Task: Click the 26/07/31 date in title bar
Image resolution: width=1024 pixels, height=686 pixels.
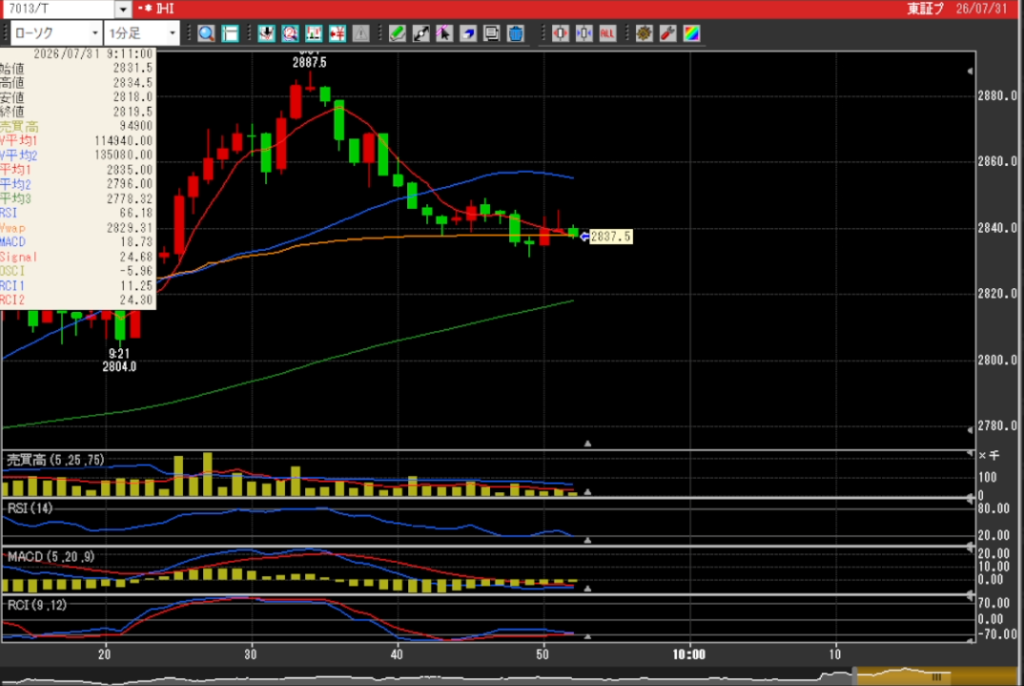Action: [982, 9]
